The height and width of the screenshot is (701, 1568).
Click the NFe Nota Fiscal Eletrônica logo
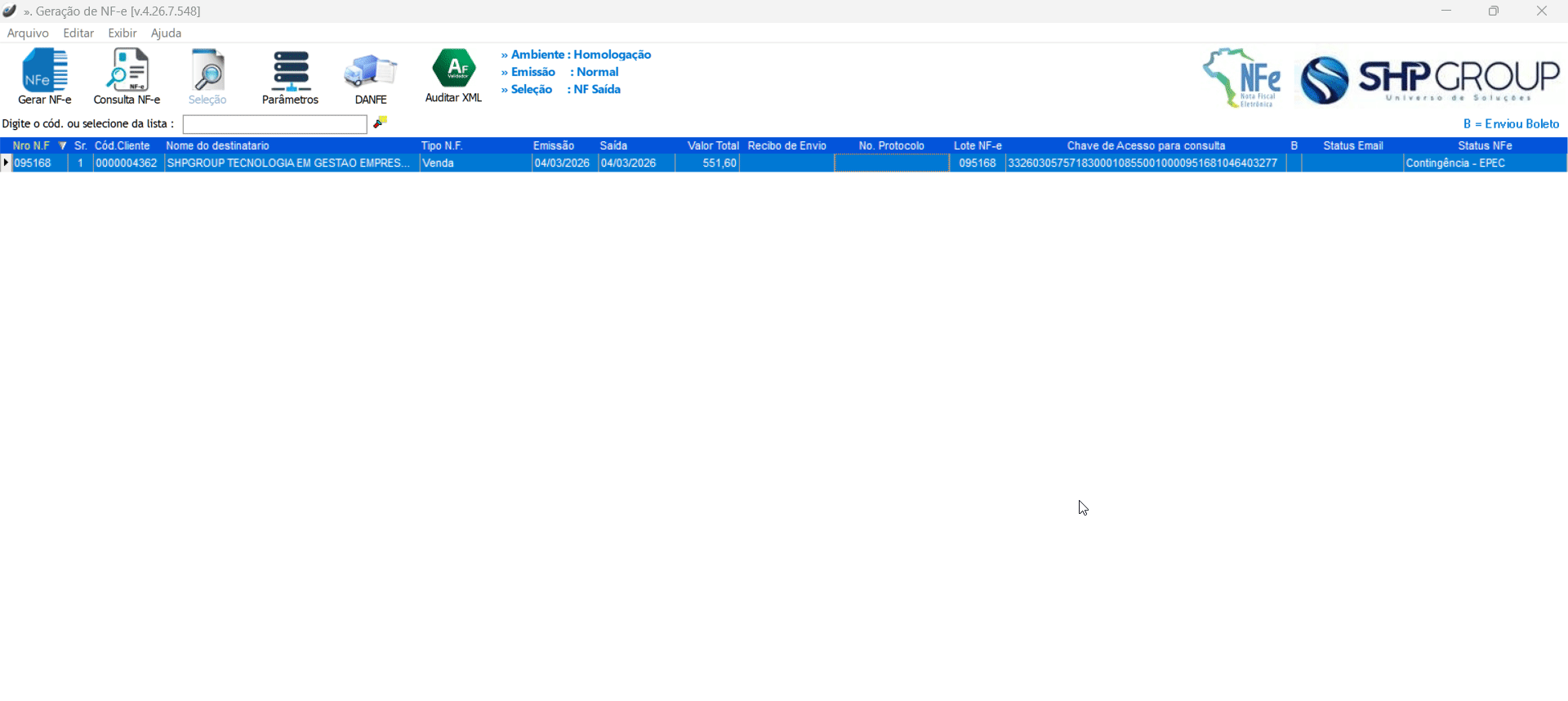[x=1241, y=78]
